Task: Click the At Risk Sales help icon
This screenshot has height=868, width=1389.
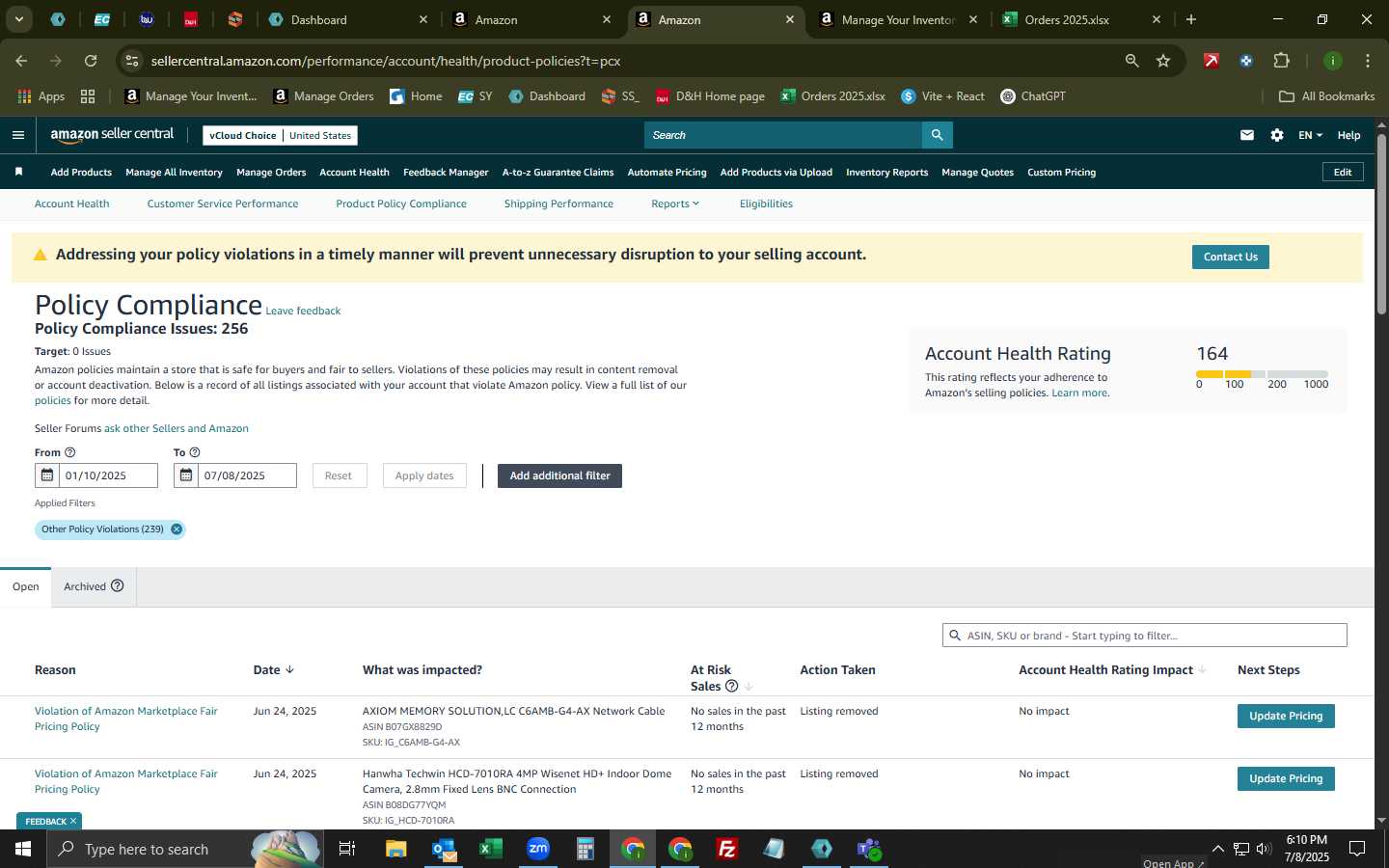Action: pos(731,687)
